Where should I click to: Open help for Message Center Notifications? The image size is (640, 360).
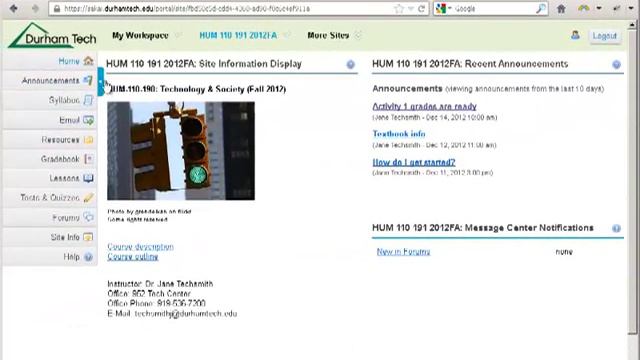click(x=616, y=229)
